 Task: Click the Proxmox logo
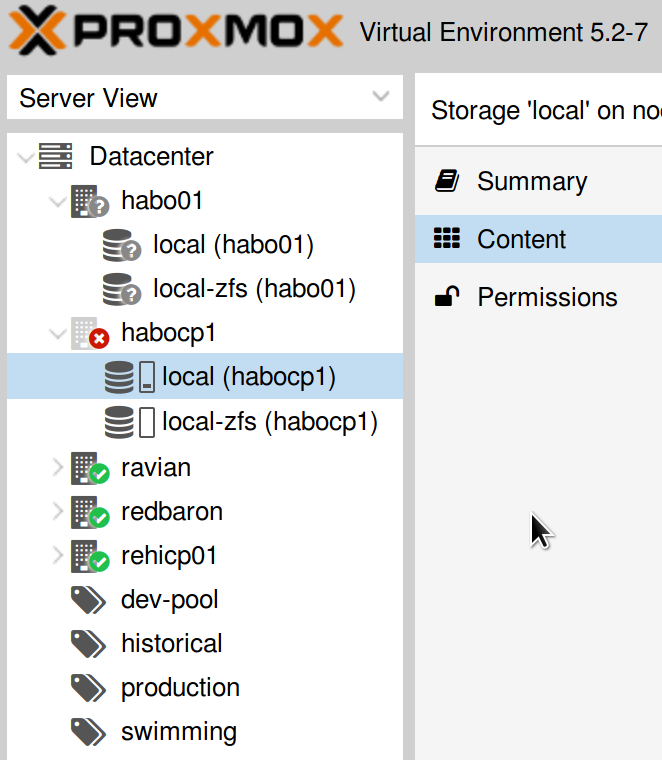click(x=175, y=31)
